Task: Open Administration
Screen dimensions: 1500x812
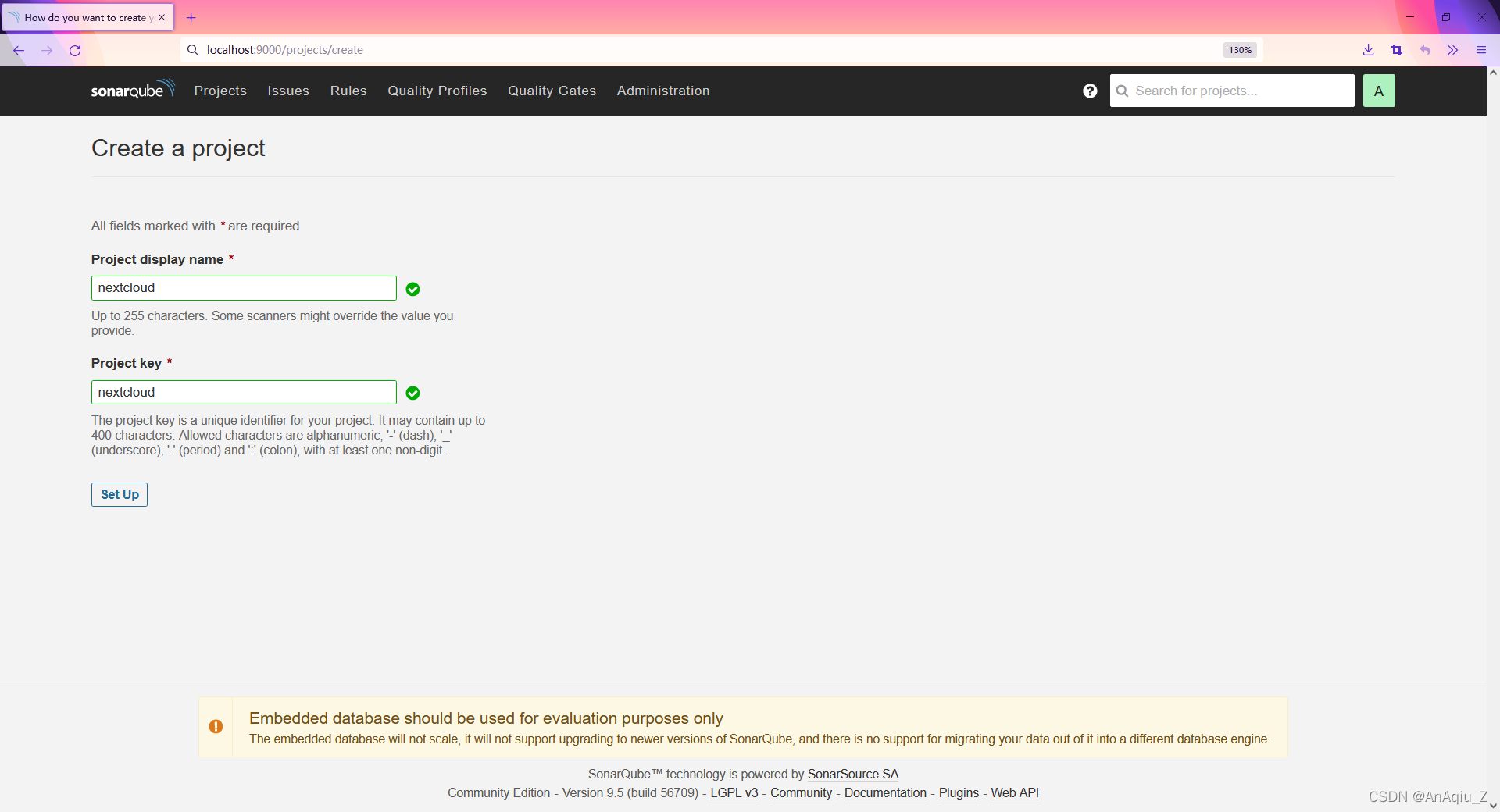Action: pyautogui.click(x=663, y=91)
